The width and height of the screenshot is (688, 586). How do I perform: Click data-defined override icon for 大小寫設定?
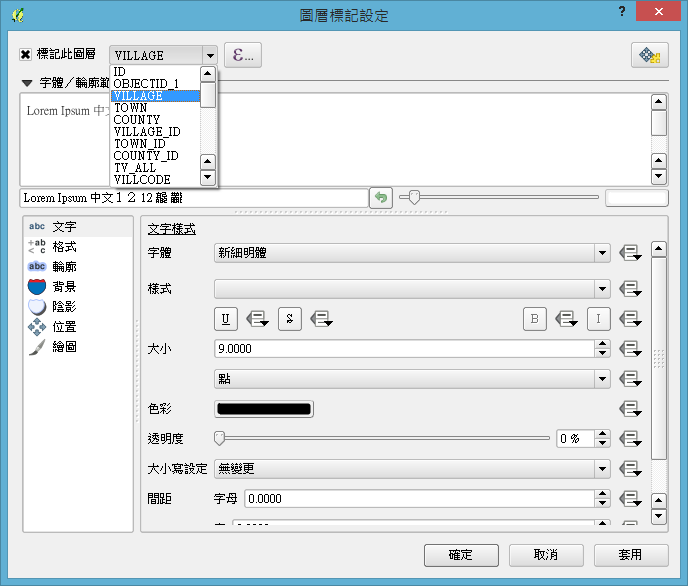coord(630,468)
